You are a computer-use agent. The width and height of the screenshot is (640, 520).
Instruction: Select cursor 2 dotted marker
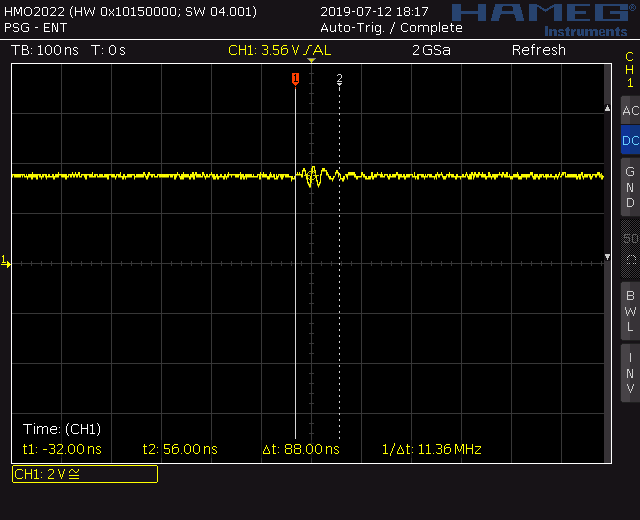[x=339, y=79]
